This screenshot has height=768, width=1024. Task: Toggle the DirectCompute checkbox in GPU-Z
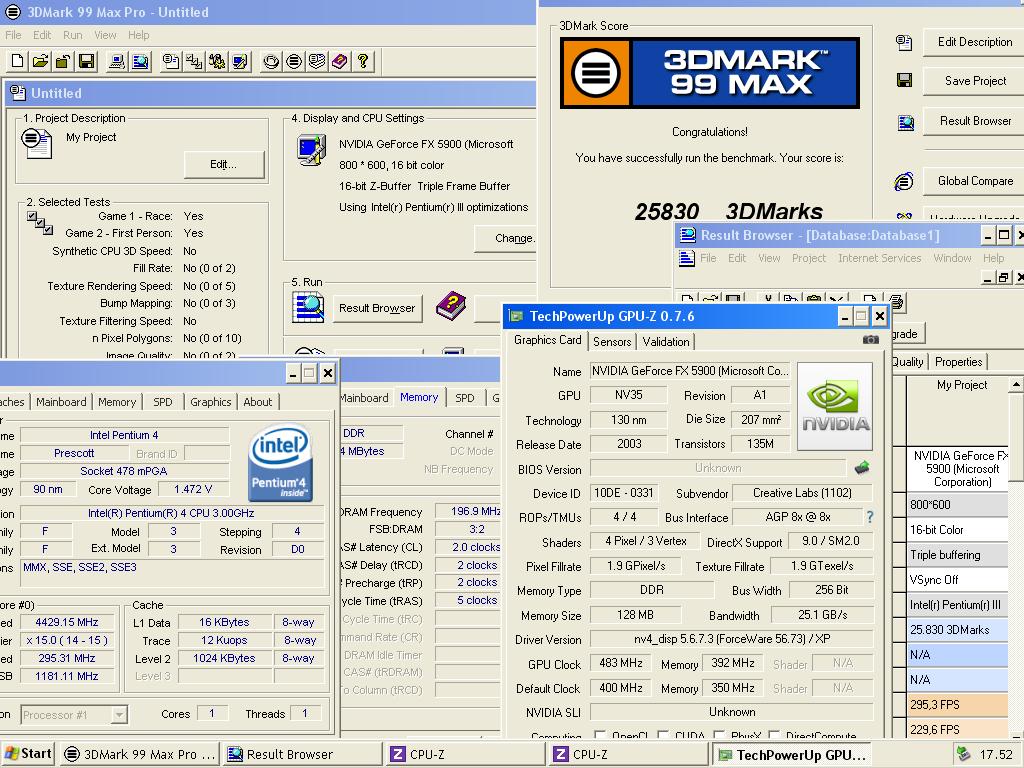[x=774, y=735]
